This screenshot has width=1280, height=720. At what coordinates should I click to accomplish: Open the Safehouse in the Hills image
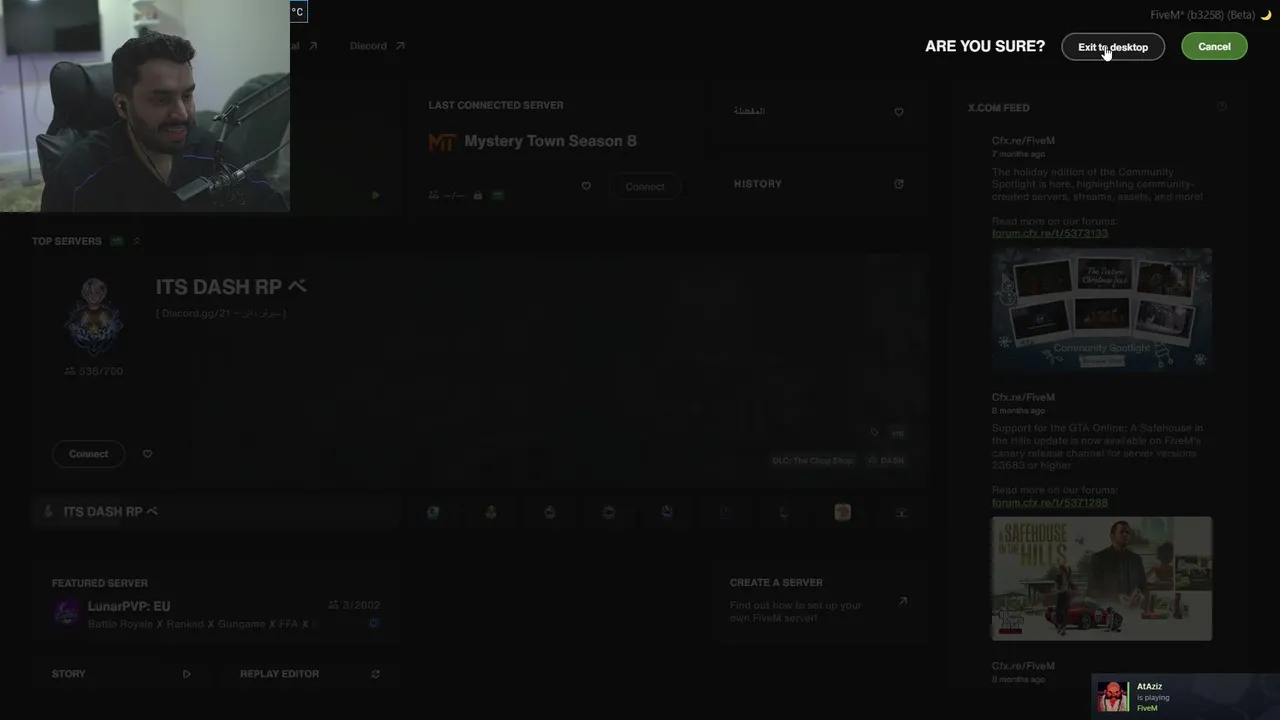(x=1101, y=578)
